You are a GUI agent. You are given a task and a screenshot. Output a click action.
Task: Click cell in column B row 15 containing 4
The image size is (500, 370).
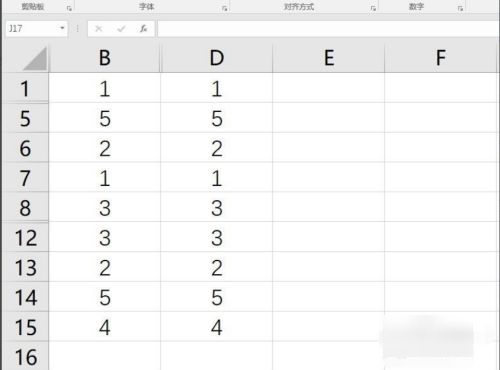pyautogui.click(x=105, y=327)
